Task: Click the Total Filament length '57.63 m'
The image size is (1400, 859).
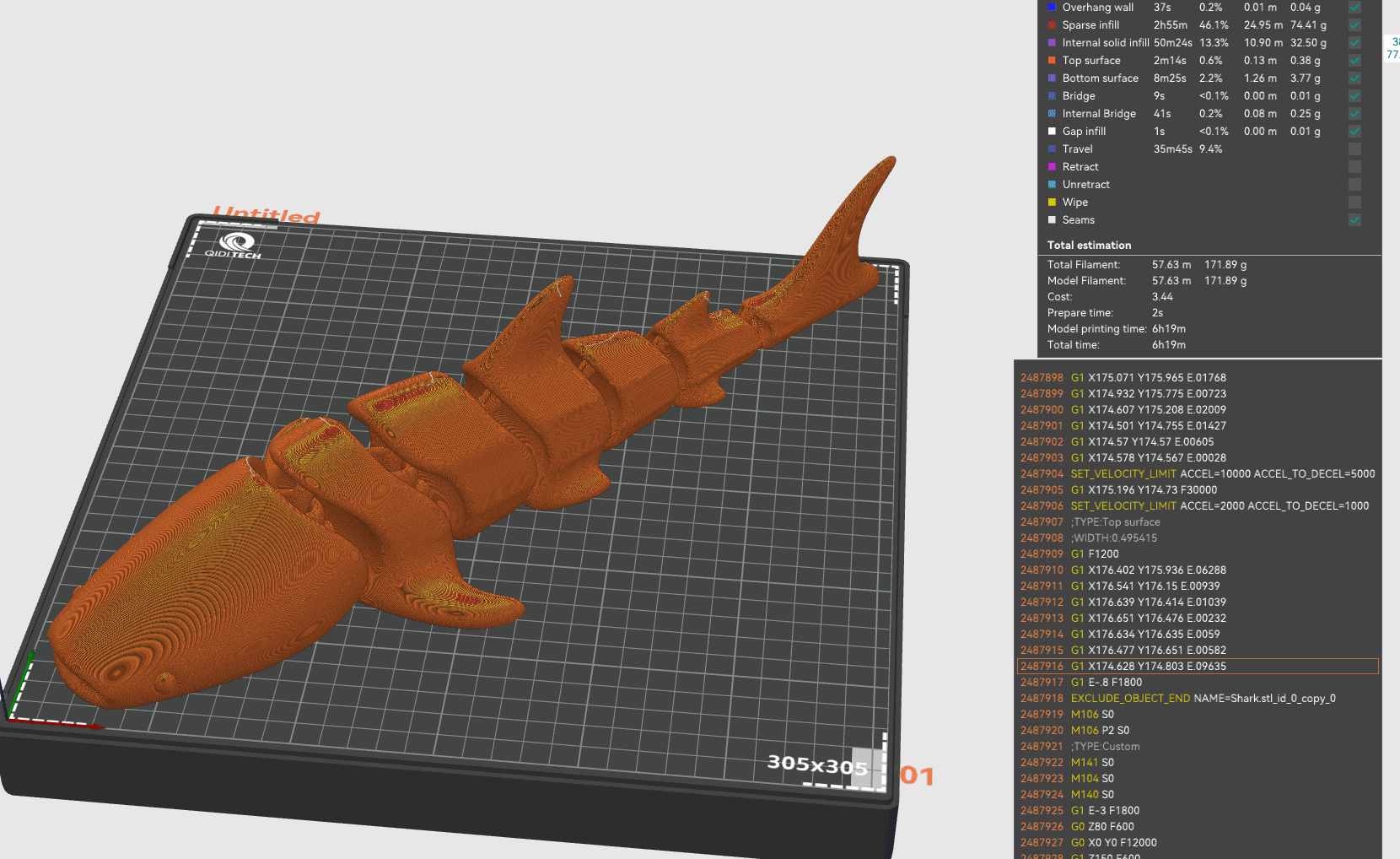Action: tap(1171, 265)
